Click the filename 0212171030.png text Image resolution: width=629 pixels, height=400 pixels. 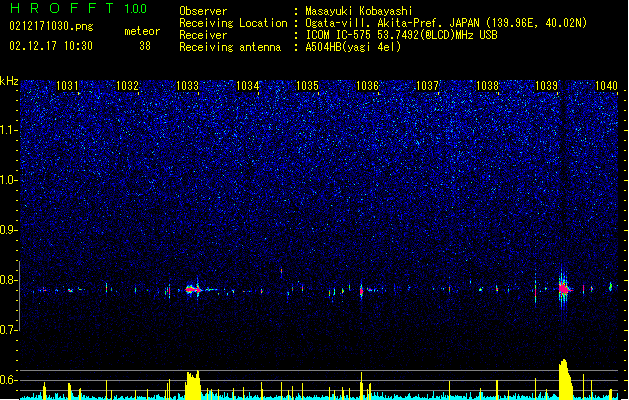(51, 26)
